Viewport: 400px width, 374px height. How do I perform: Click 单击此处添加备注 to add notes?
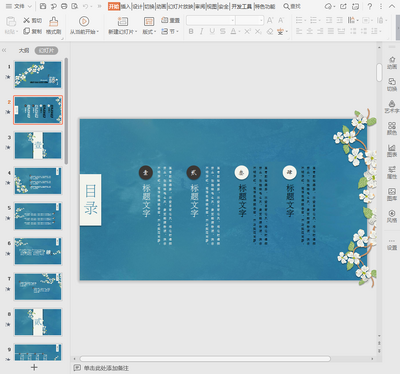click(106, 368)
